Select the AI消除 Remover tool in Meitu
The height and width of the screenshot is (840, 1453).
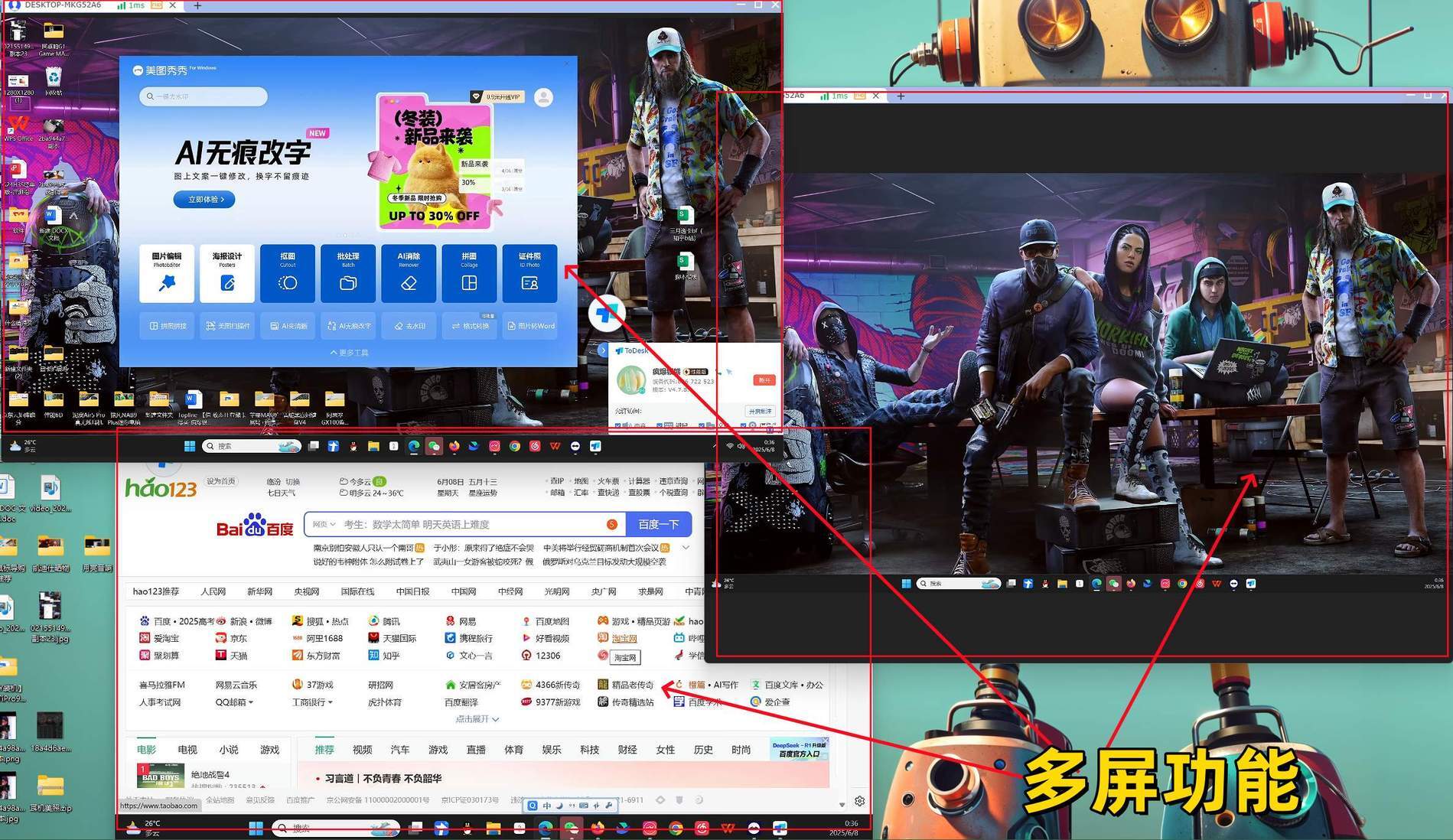coord(409,273)
